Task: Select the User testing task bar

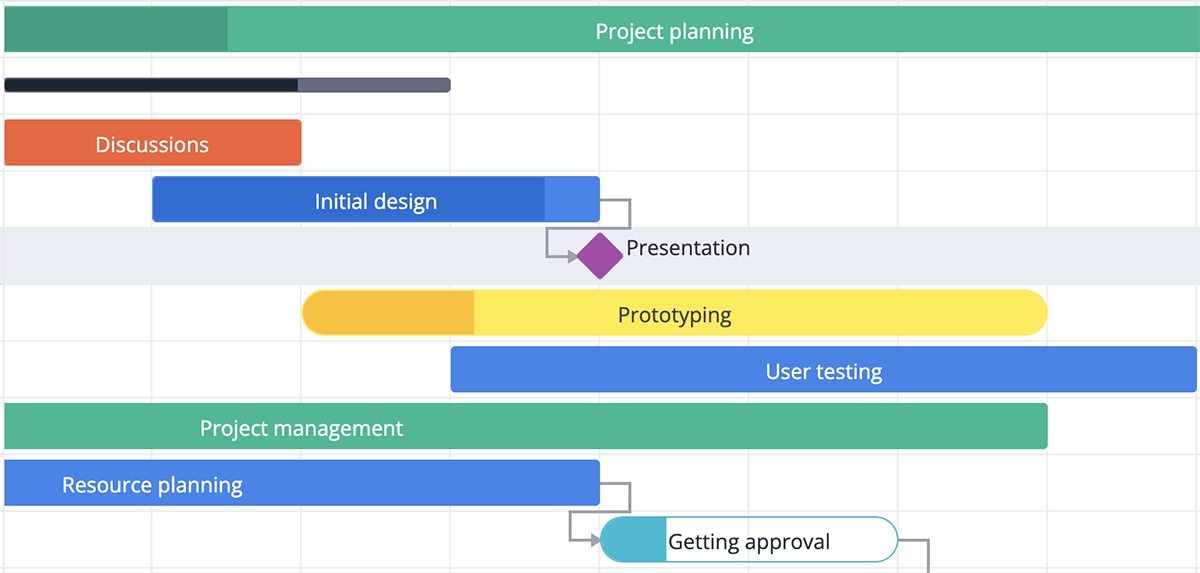Action: click(823, 369)
